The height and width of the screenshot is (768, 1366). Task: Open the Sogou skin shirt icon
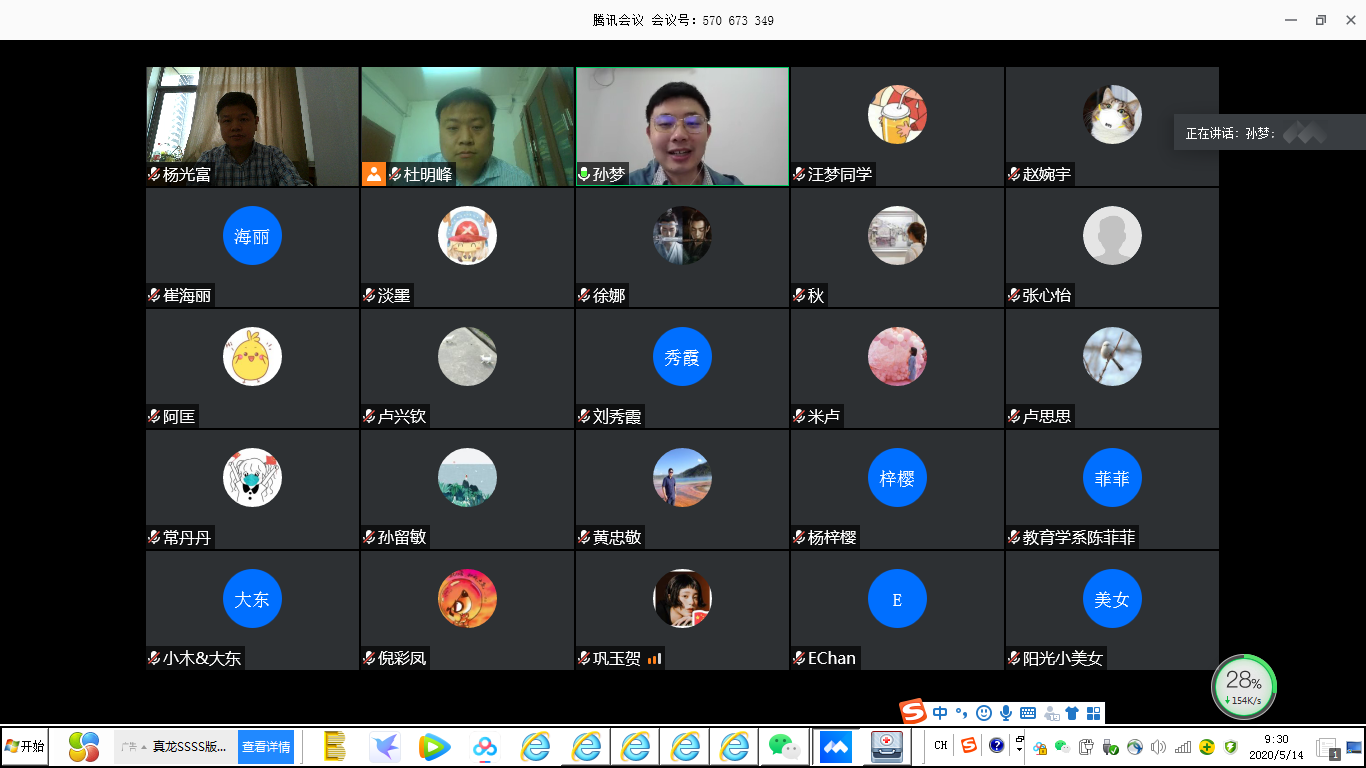tap(1072, 713)
